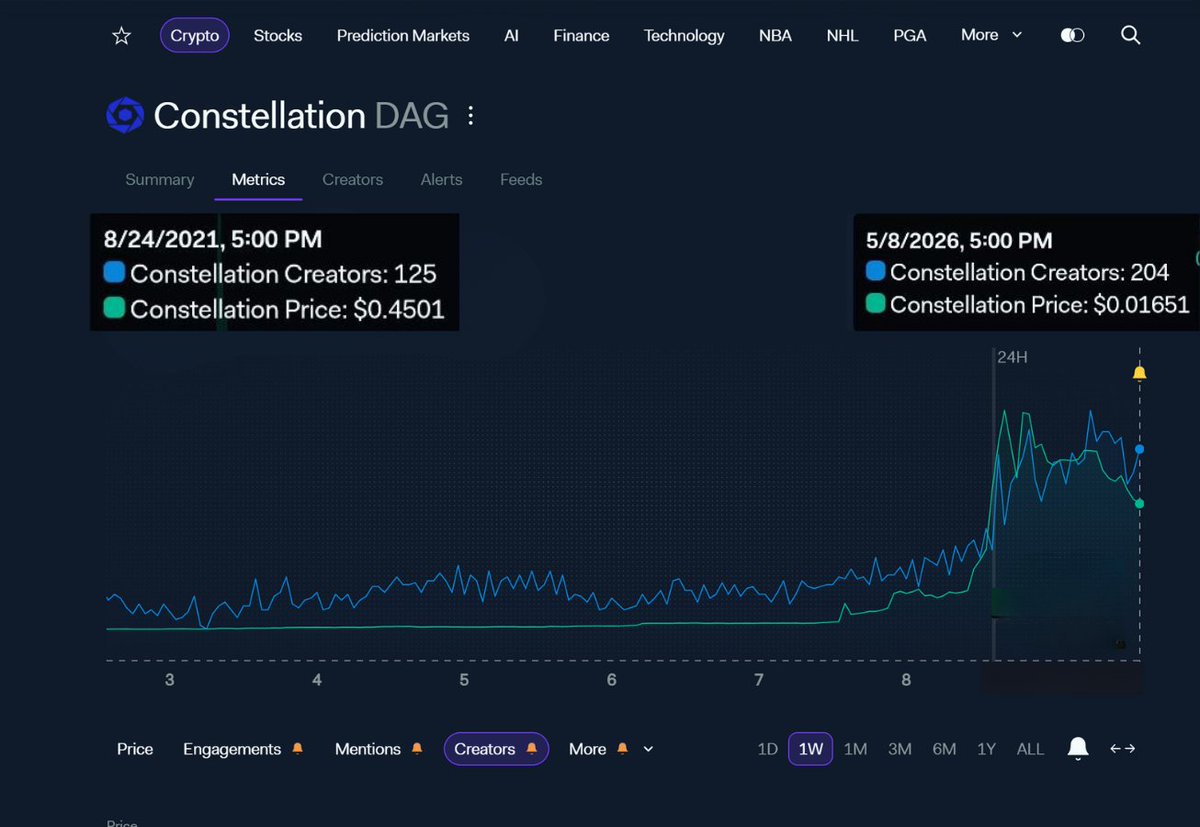Click 'Constellation Price: $0.4501' text
Image resolution: width=1200 pixels, height=827 pixels.
click(287, 309)
